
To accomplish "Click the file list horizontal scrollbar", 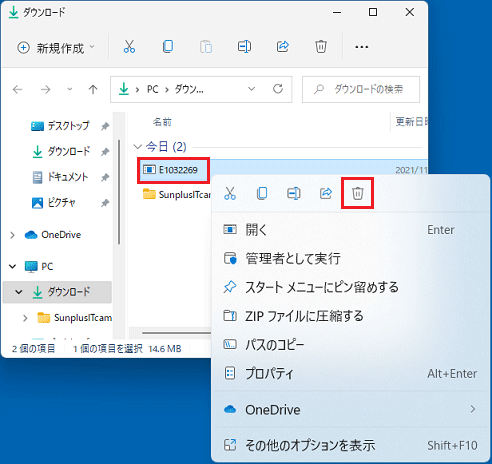I will [x=176, y=333].
